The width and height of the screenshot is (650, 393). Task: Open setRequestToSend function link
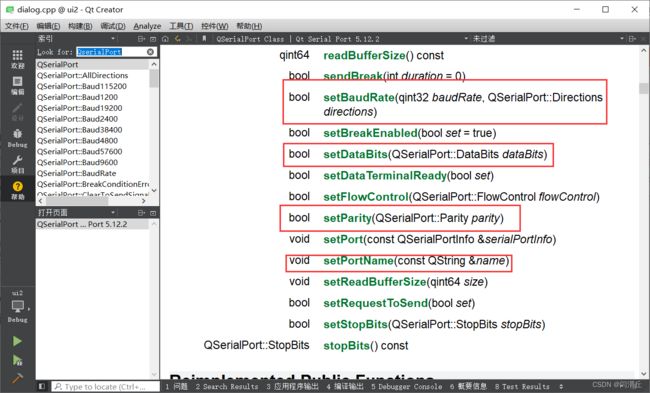tap(376, 303)
